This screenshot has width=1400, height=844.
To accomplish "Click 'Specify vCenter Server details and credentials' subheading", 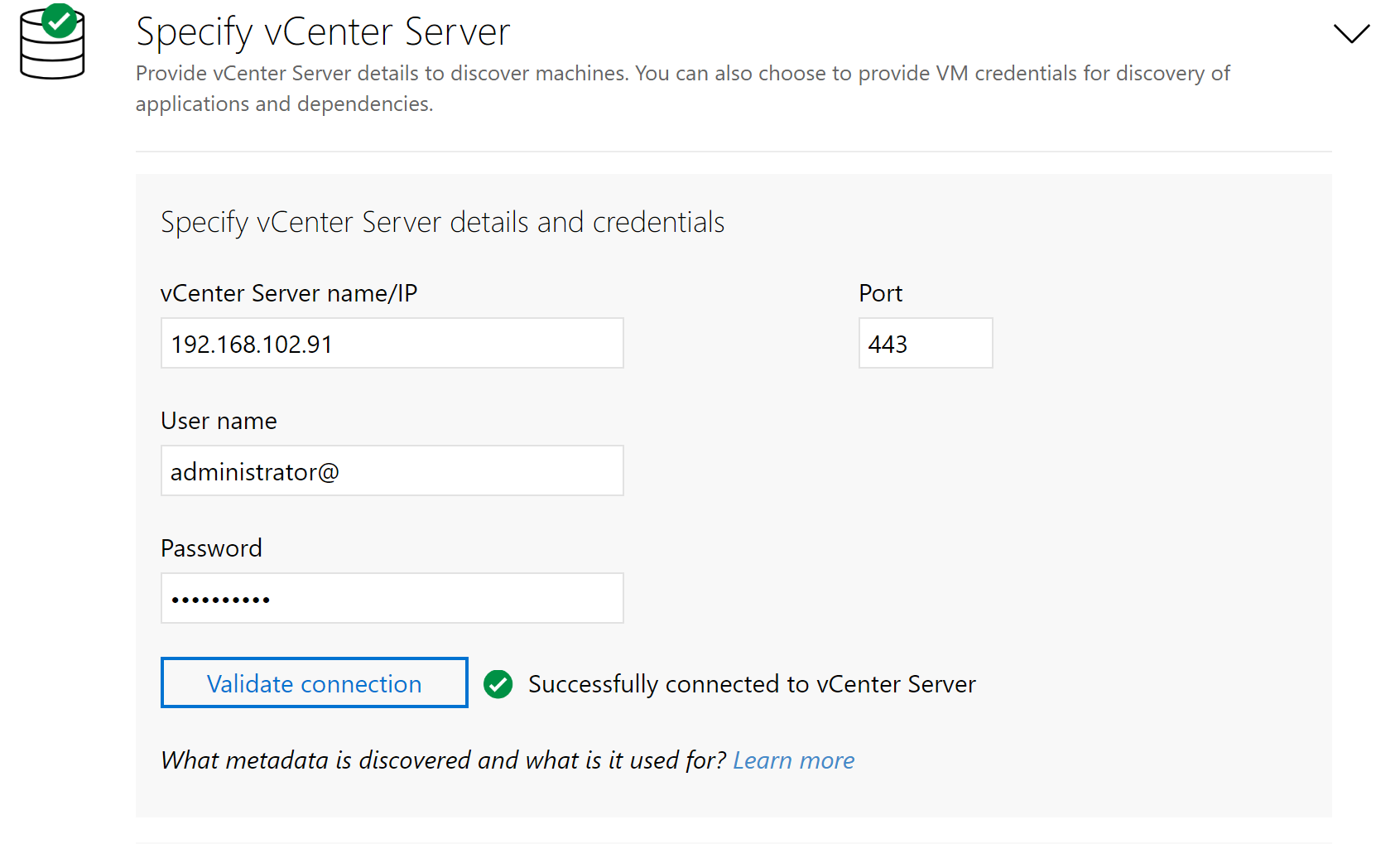I will click(x=443, y=223).
